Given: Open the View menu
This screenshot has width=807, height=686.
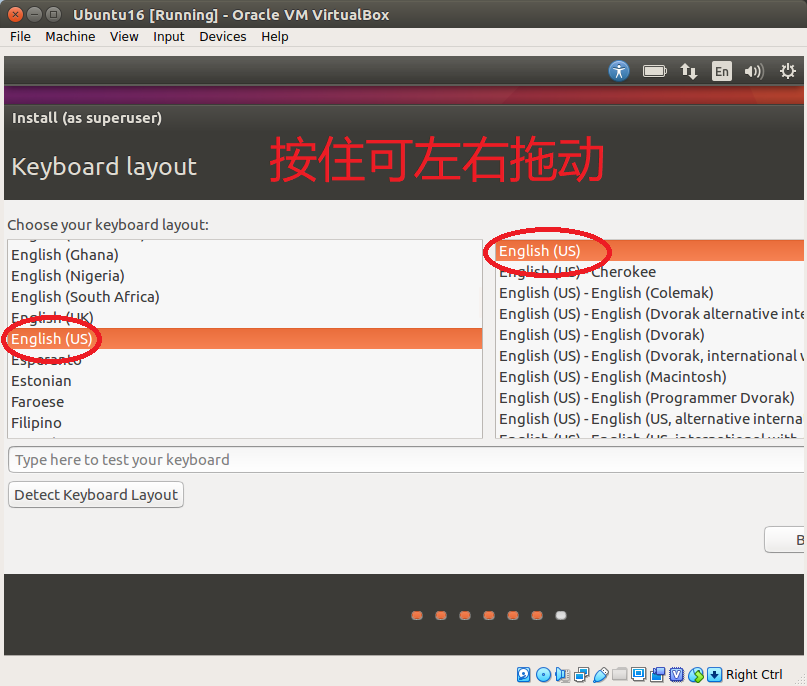Looking at the screenshot, I should 124,37.
